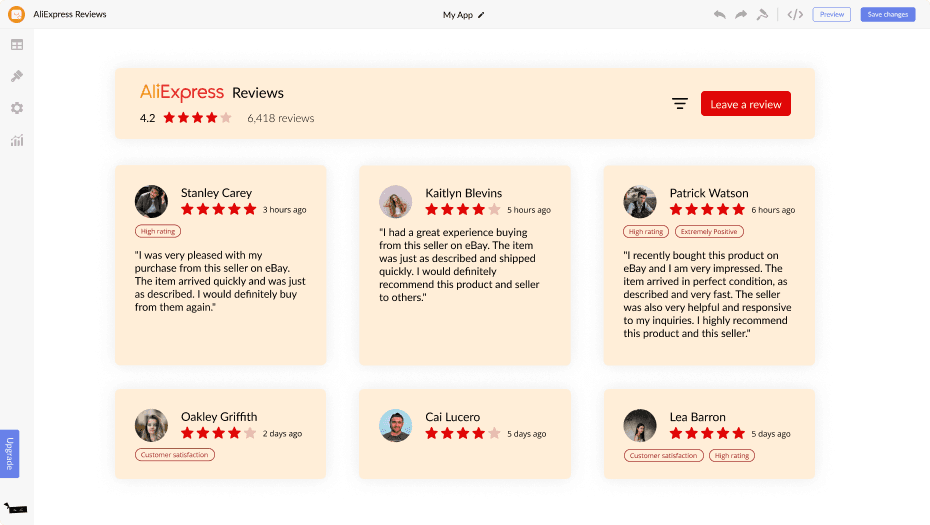Click Lea Barron's avatar
The width and height of the screenshot is (930, 525).
tap(640, 425)
